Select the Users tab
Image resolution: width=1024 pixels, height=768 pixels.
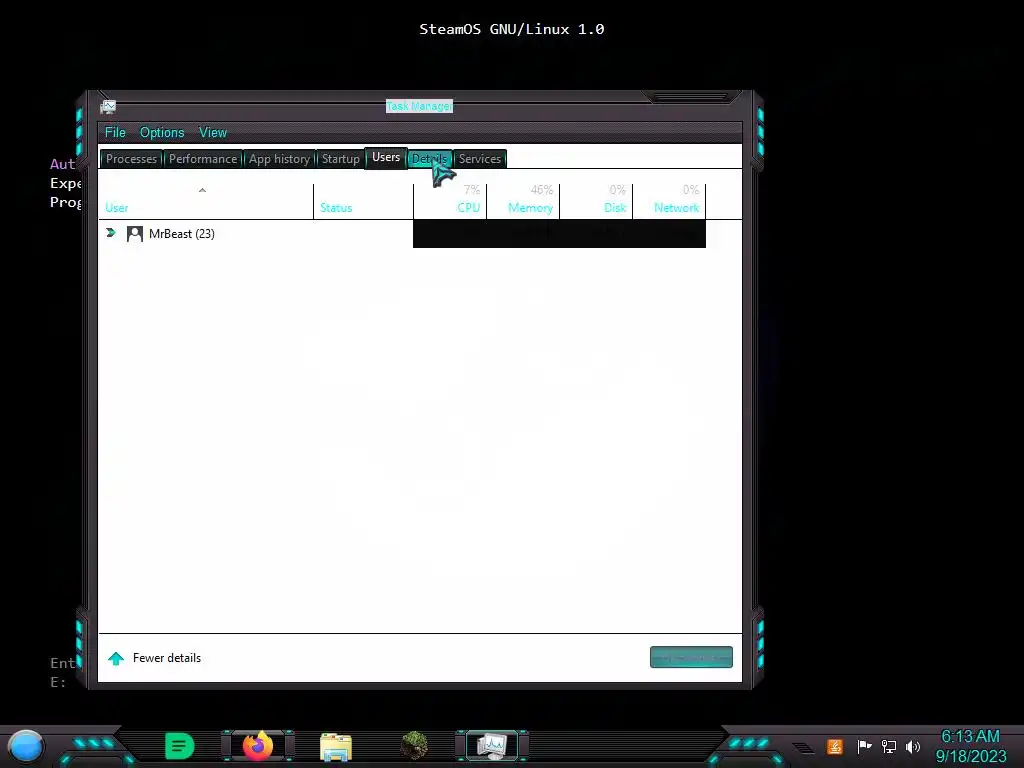pyautogui.click(x=386, y=157)
